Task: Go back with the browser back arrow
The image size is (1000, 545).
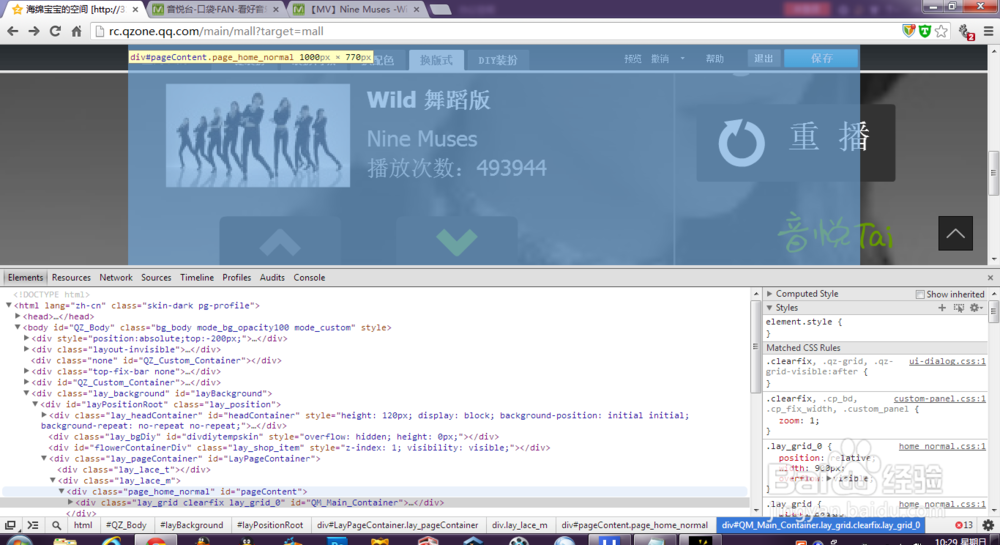Action: 13,31
